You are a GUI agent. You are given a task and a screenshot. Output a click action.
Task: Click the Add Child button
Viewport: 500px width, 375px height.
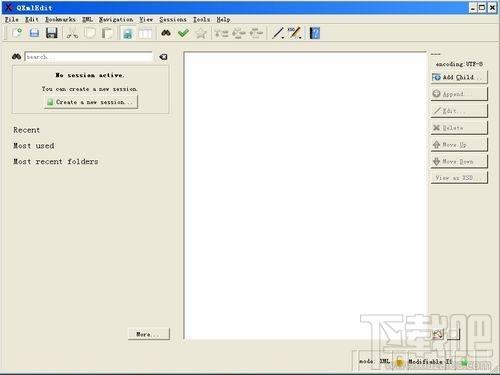[459, 77]
